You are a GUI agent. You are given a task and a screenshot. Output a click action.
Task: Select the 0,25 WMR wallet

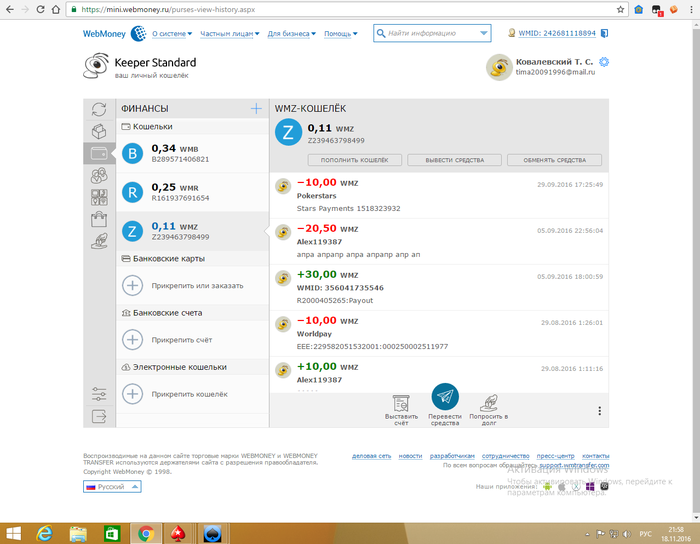192,192
